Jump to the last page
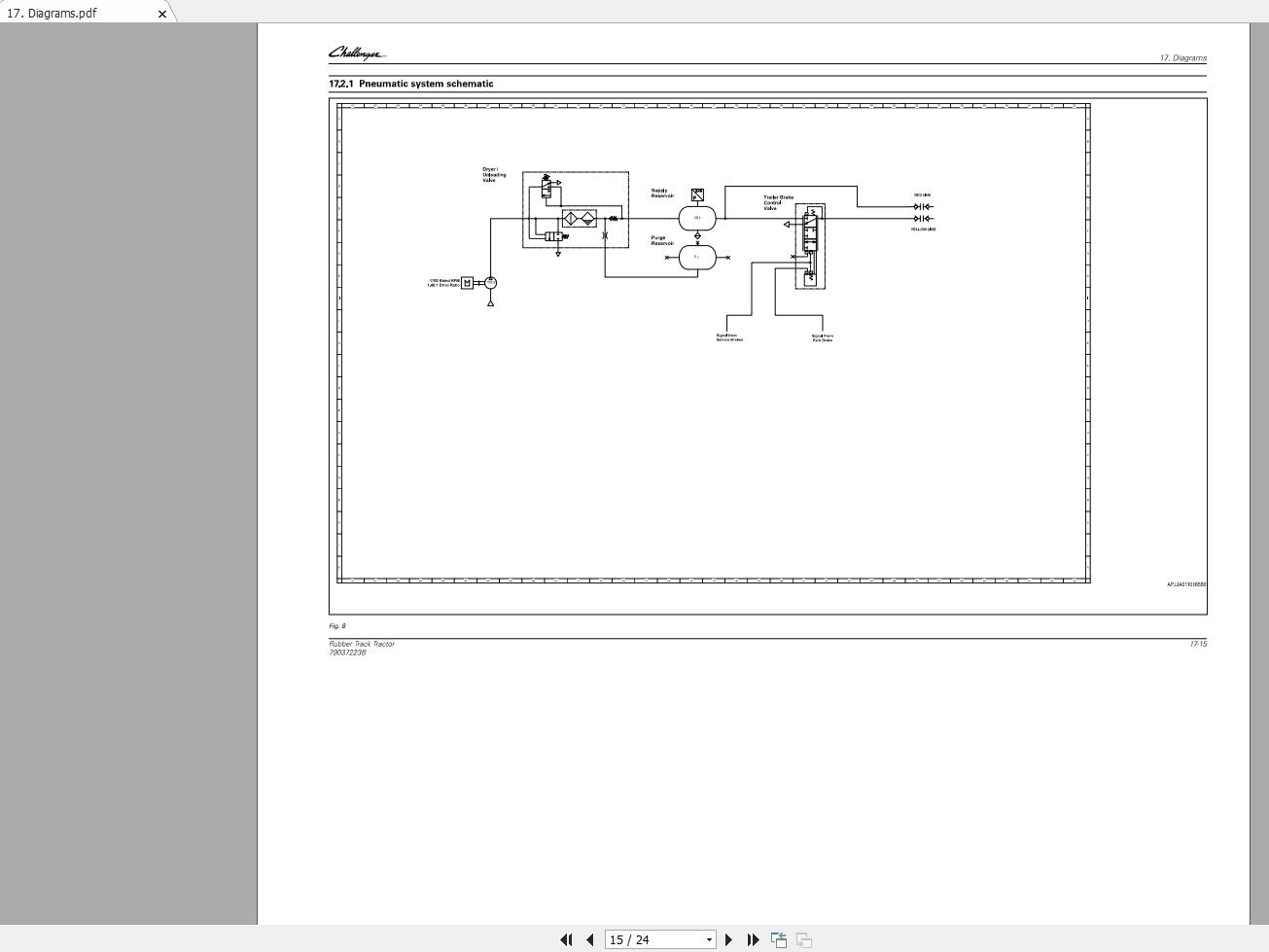This screenshot has height=952, width=1269. [753, 939]
